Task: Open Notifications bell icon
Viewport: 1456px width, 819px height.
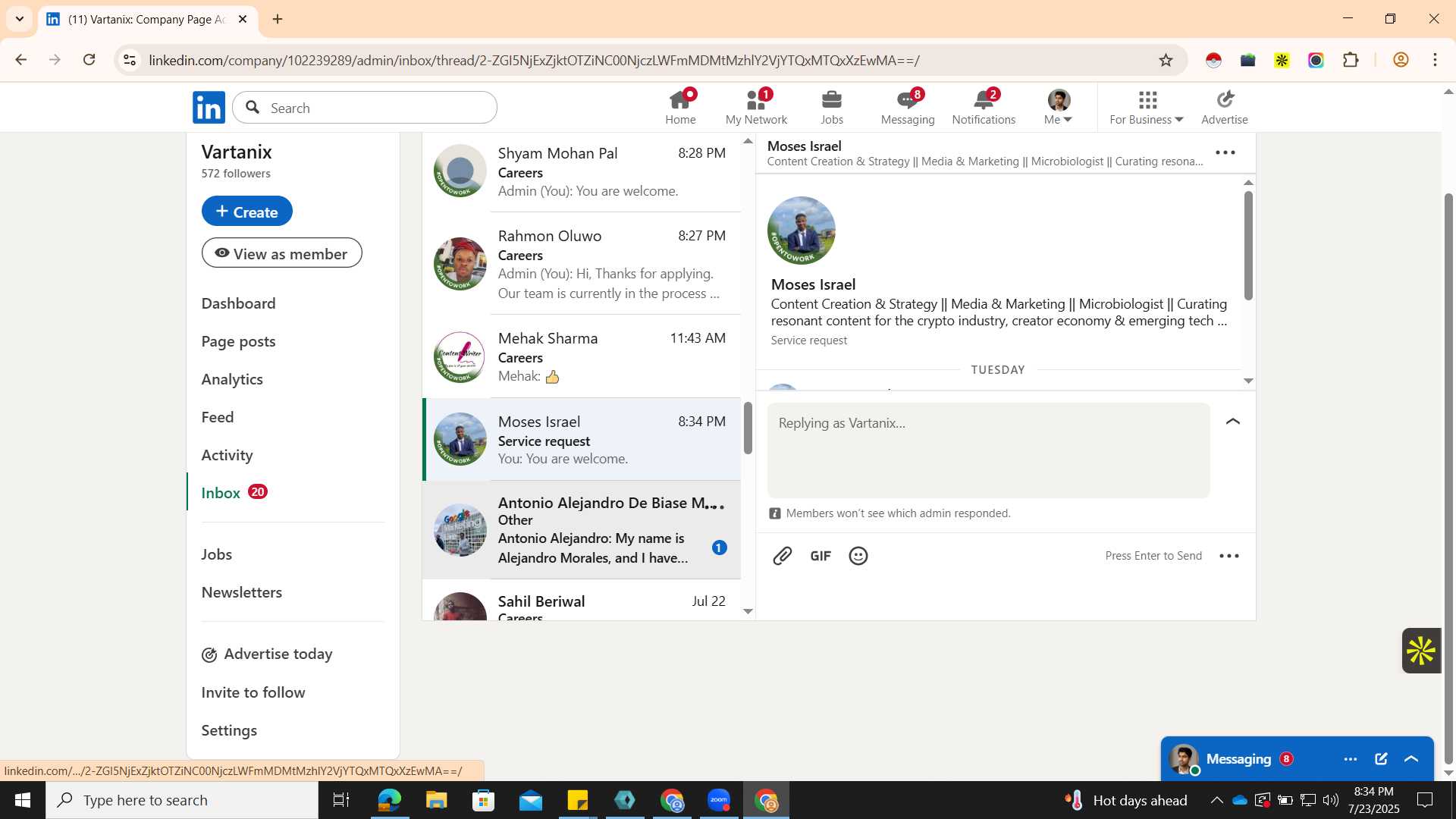Action: [984, 108]
